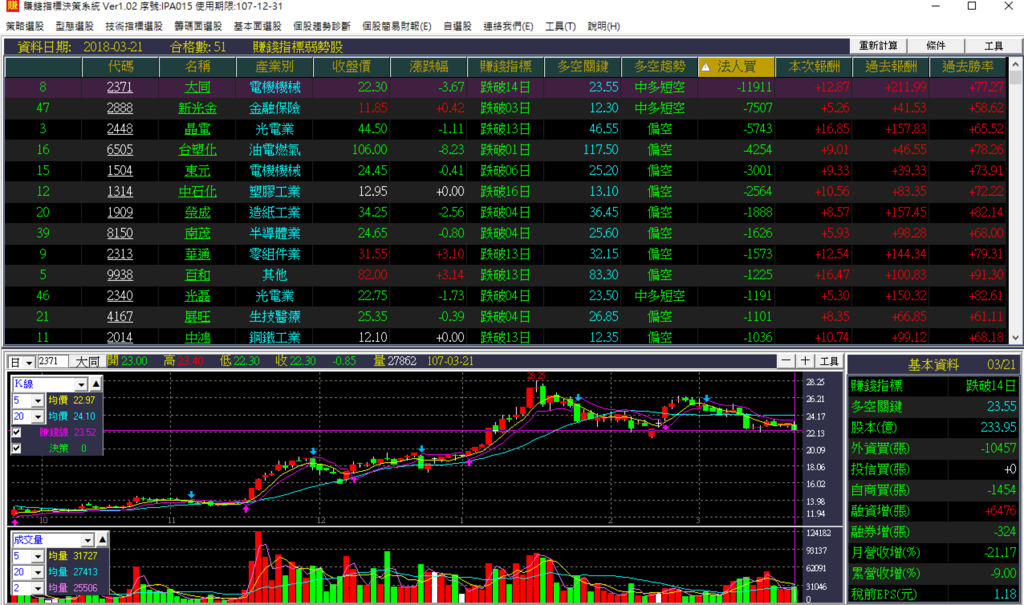Click the scroll-up arrow of stock list

click(x=1016, y=65)
